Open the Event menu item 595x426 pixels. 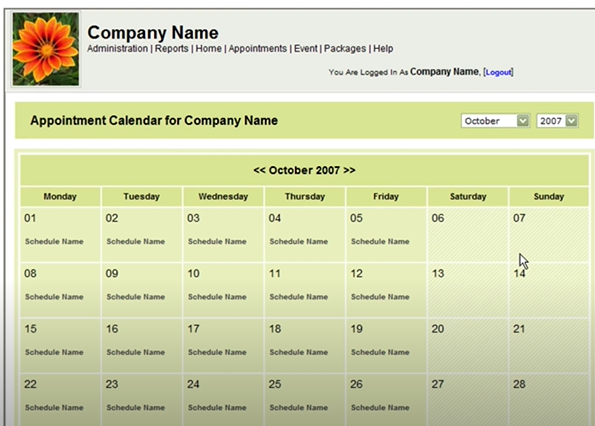(x=305, y=49)
